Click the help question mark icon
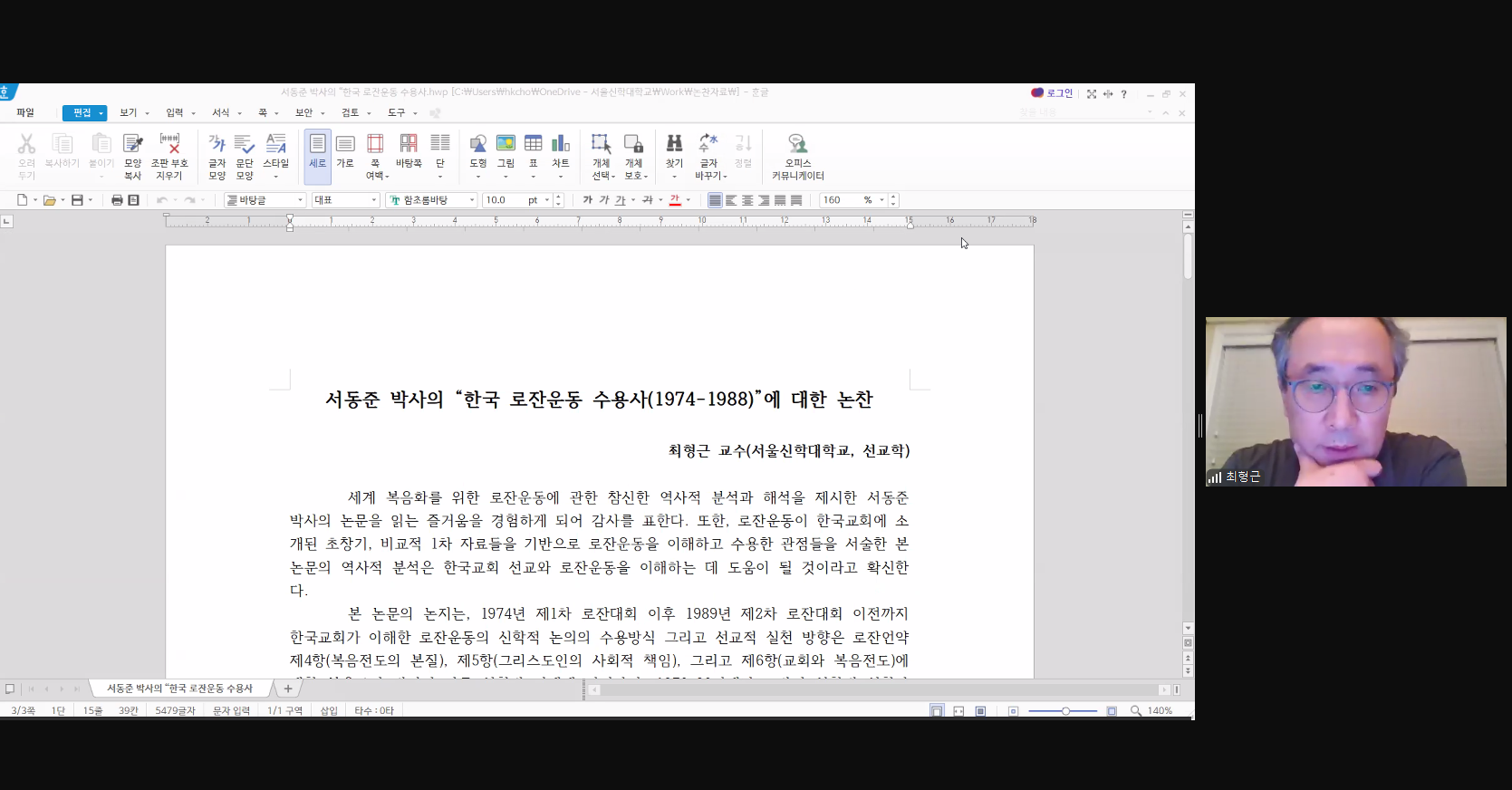Viewport: 1512px width, 790px height. [x=1123, y=94]
